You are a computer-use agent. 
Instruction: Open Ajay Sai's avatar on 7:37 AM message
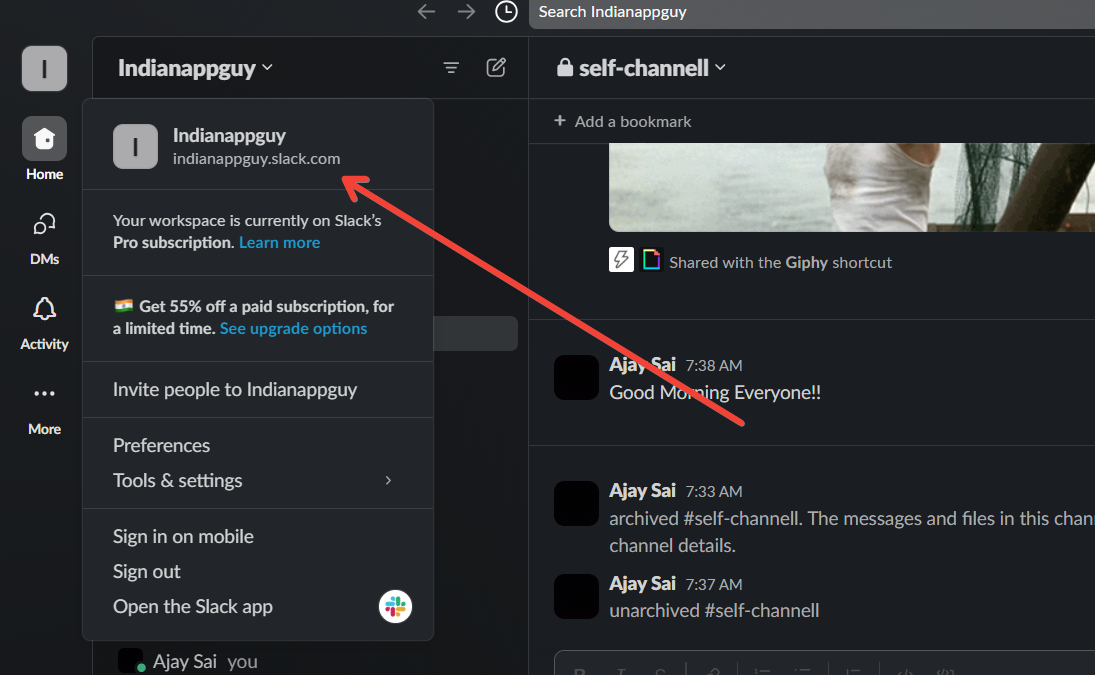[x=576, y=596]
